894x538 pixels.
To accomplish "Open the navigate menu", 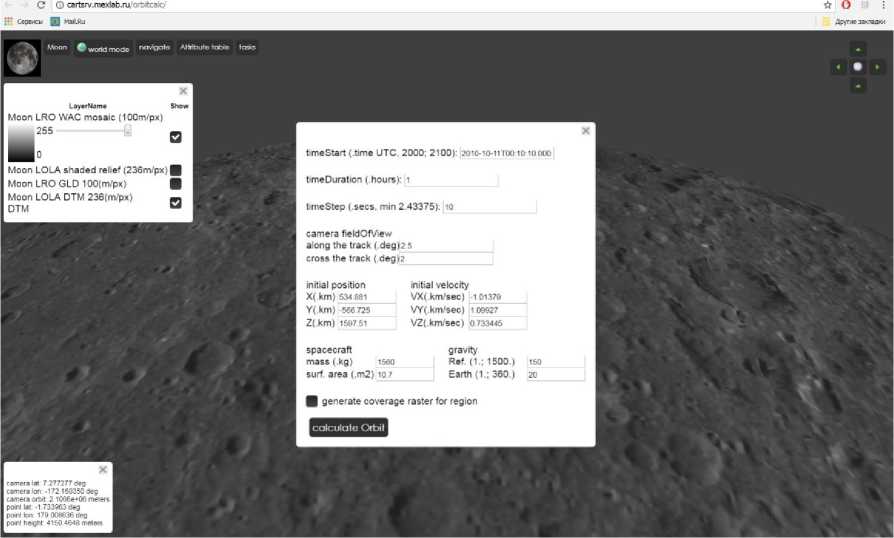I will click(155, 47).
